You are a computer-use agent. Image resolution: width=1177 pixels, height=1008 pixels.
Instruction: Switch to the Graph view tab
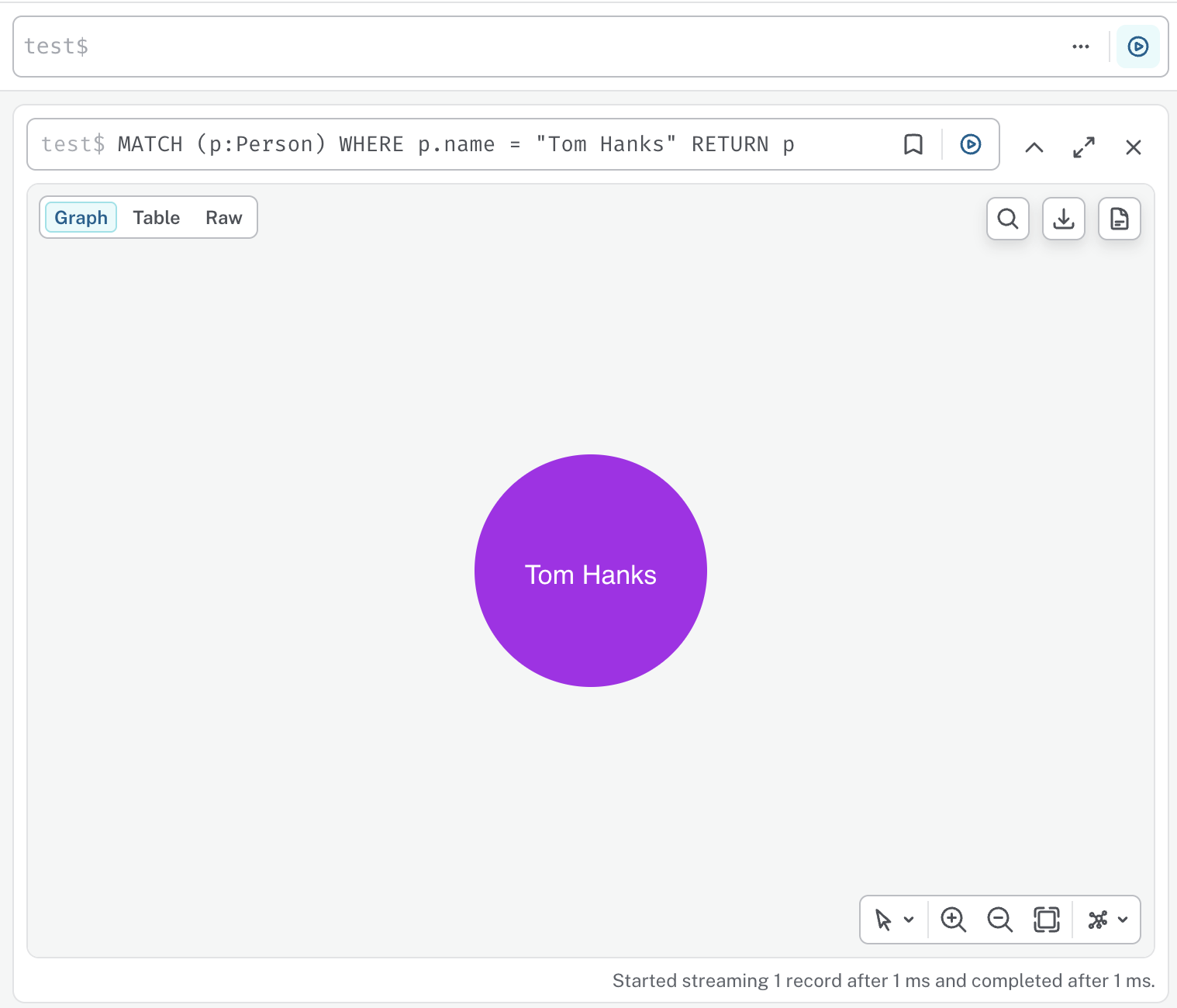(81, 217)
